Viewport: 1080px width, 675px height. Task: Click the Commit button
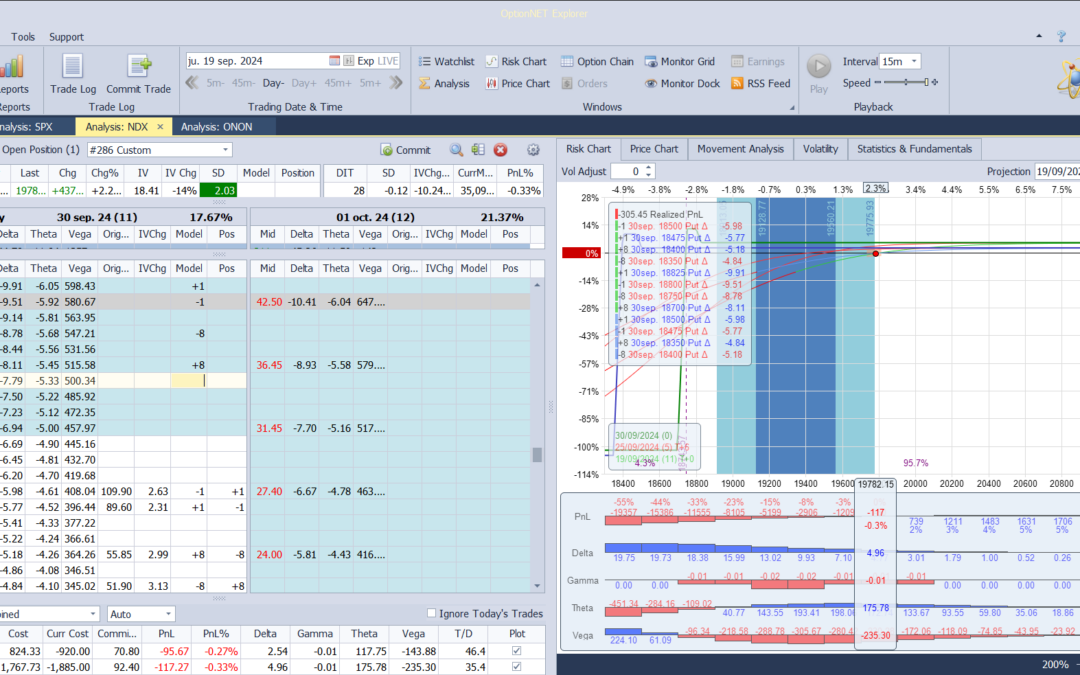point(406,149)
